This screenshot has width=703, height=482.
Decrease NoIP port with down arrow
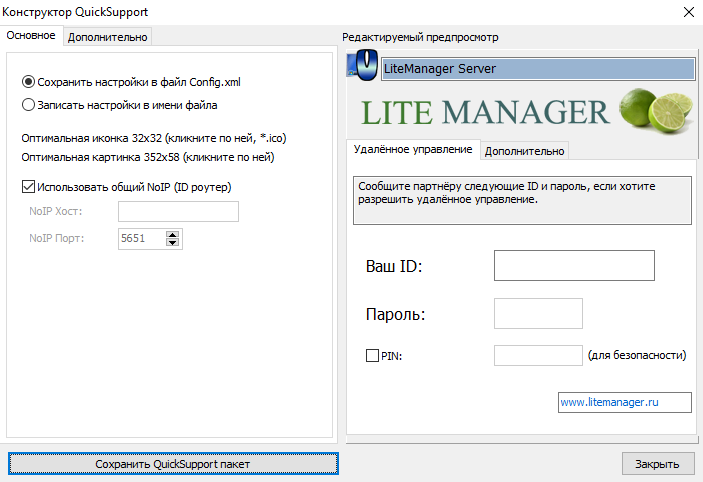173,242
